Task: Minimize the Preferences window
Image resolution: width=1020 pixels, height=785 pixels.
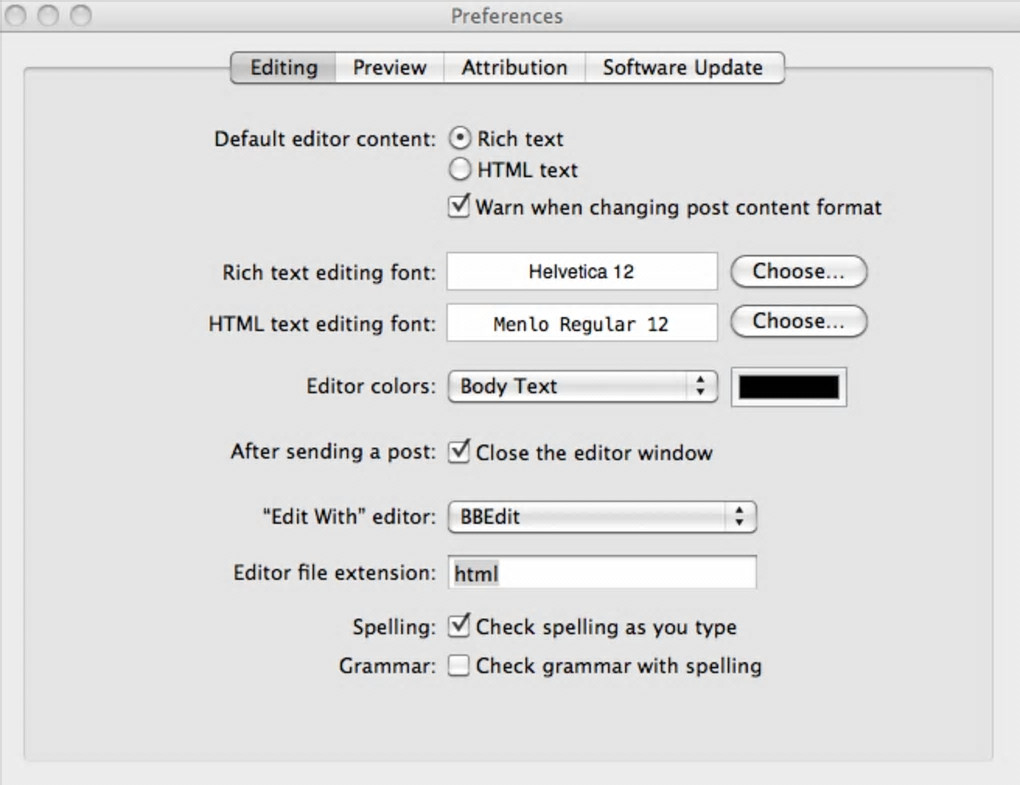Action: pyautogui.click(x=48, y=16)
